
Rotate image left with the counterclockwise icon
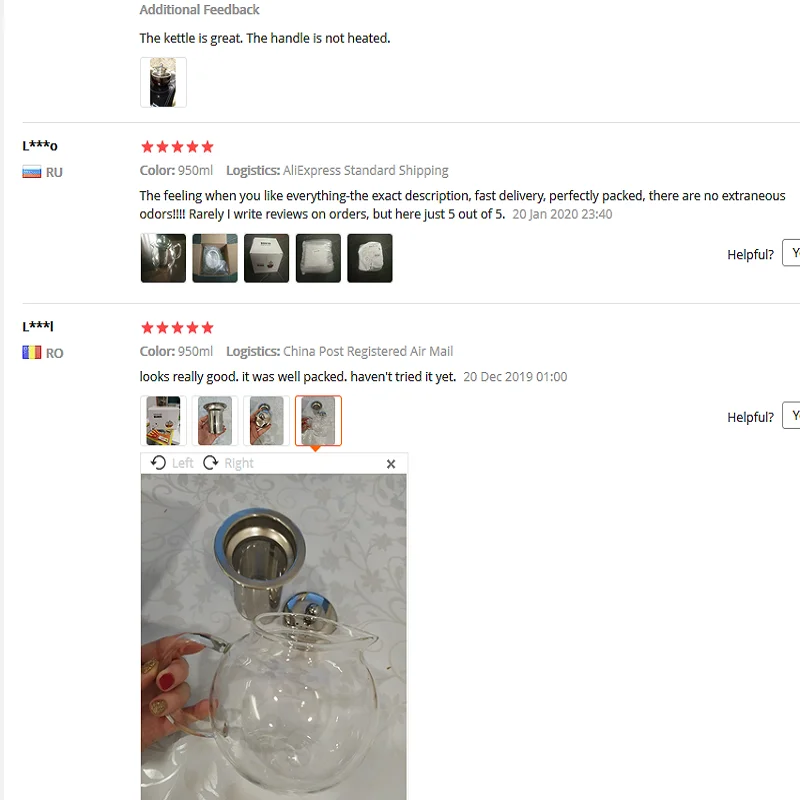pyautogui.click(x=158, y=463)
